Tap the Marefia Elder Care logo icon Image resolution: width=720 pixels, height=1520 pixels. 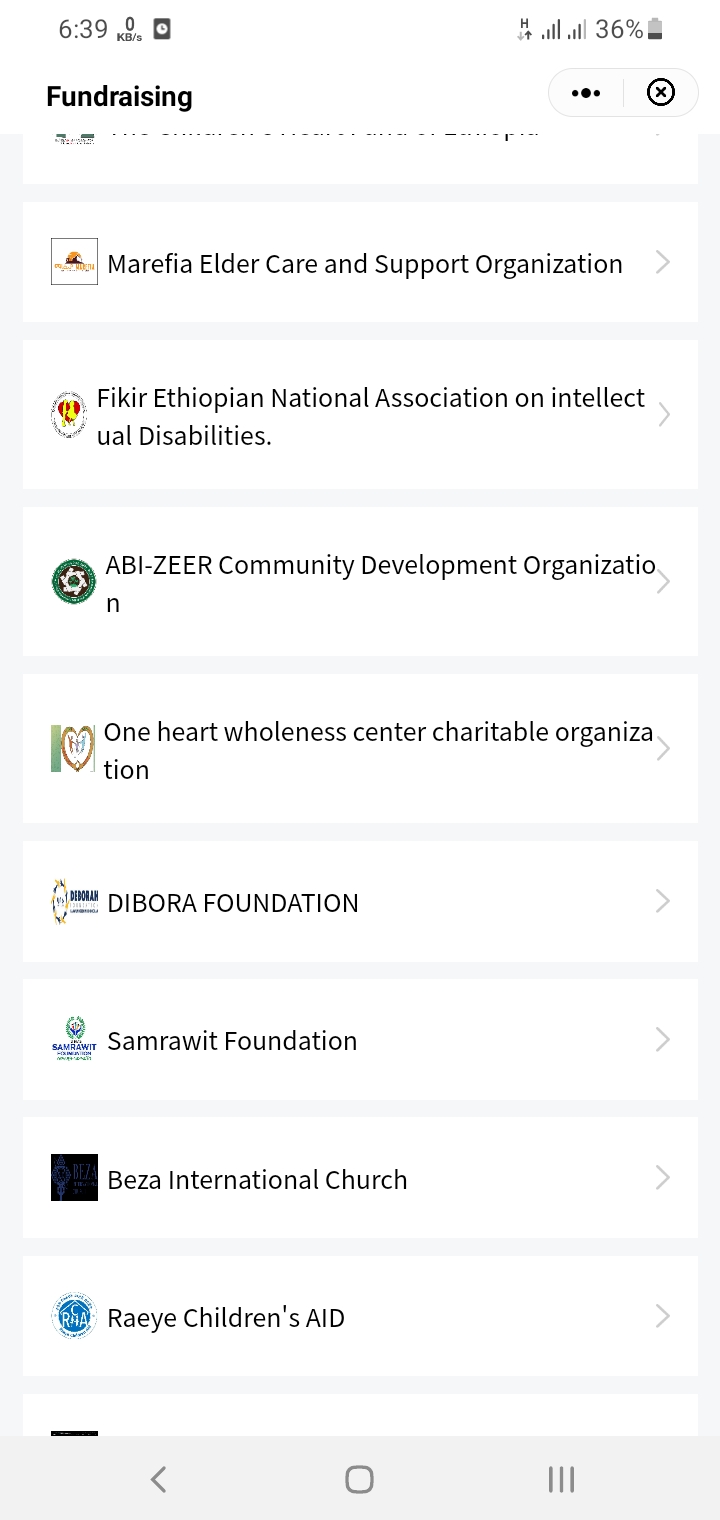coord(74,262)
